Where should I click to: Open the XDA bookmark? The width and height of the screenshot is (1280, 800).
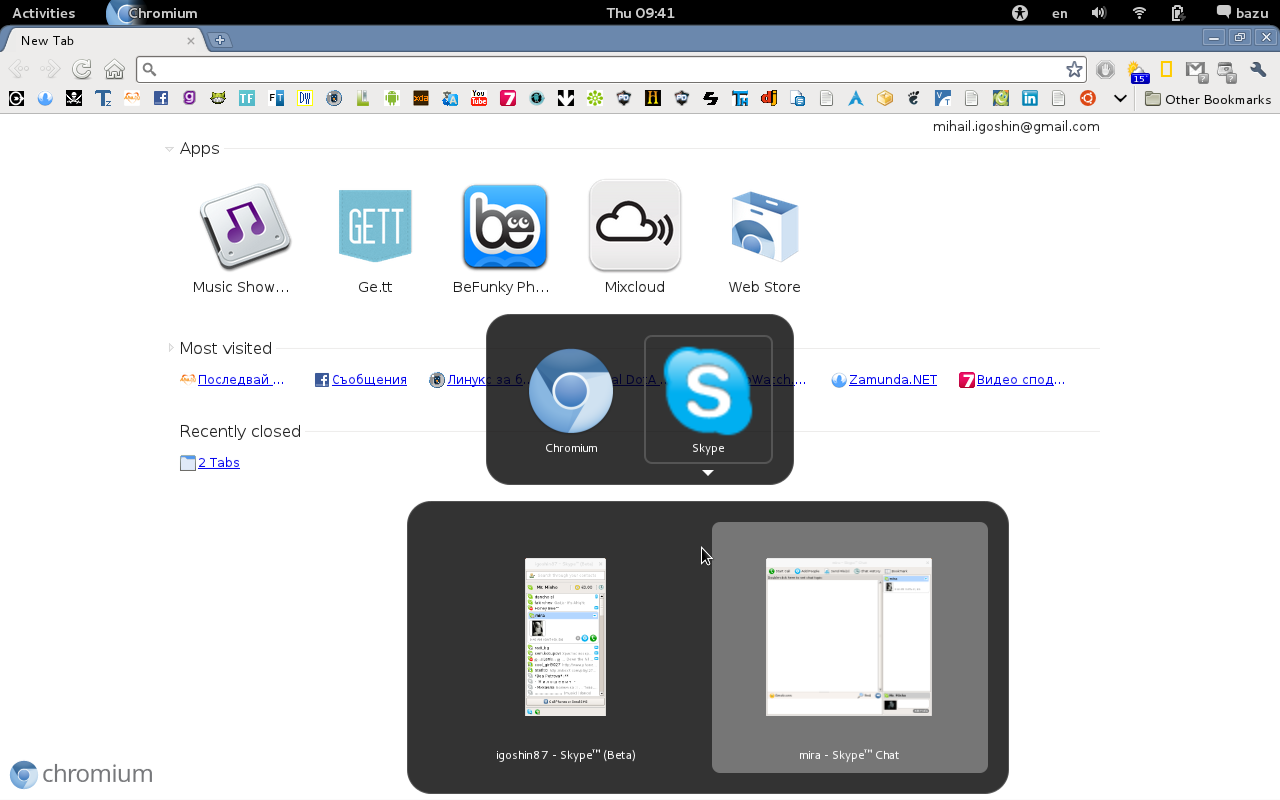pos(421,98)
